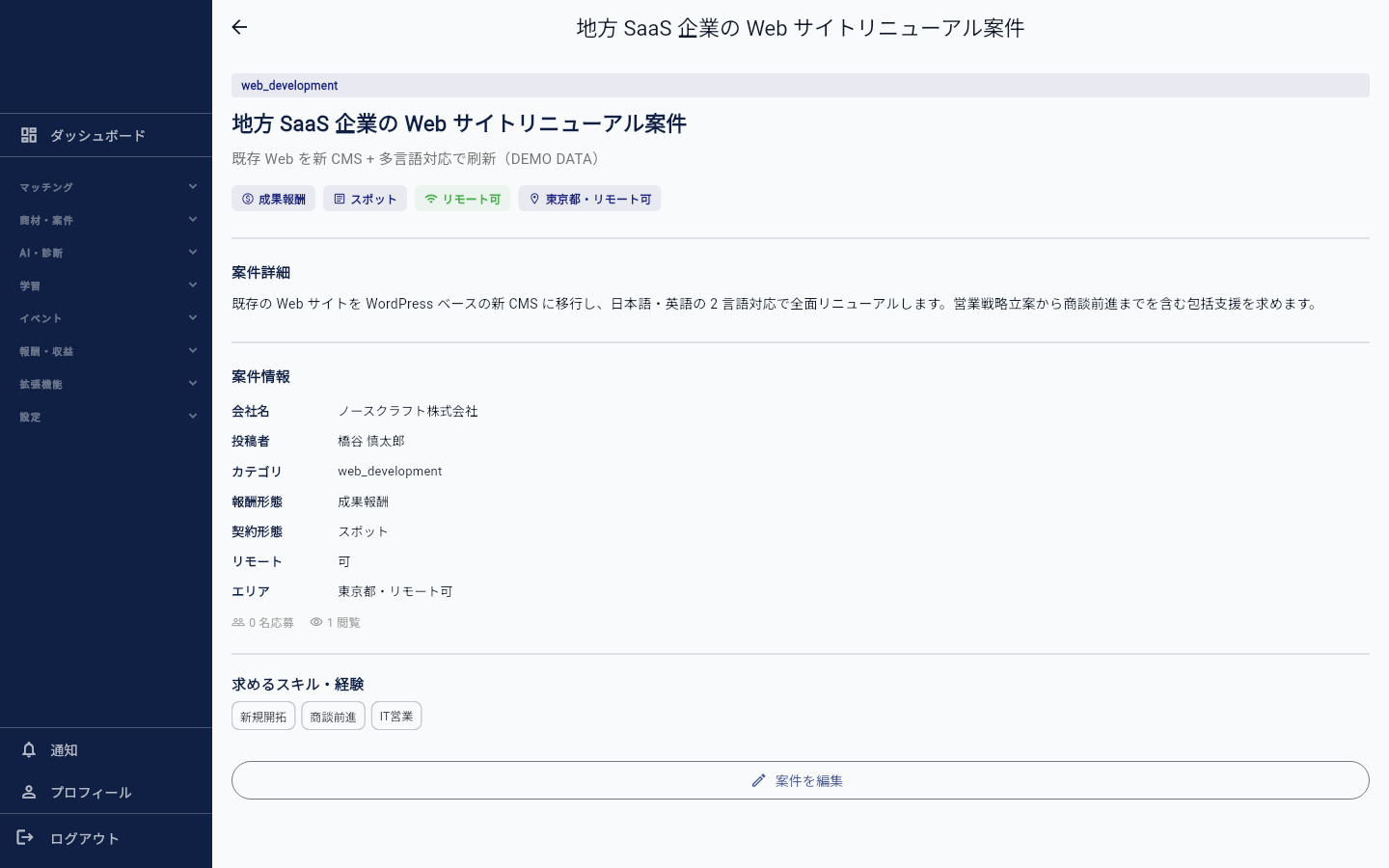This screenshot has height=868, width=1389.
Task: Expand the イベント sidebar section
Action: pos(106,318)
